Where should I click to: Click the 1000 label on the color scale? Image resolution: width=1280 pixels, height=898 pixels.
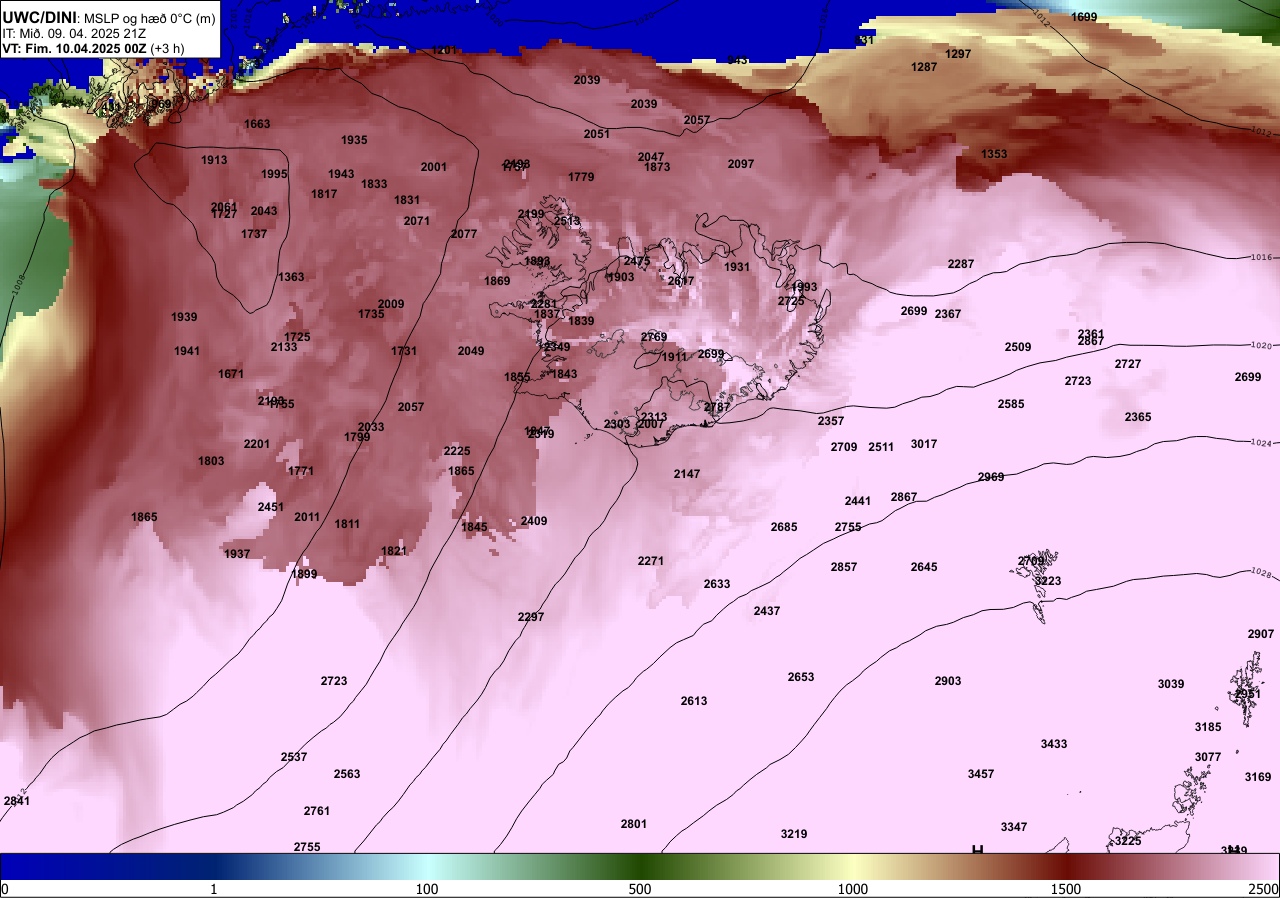(x=853, y=889)
